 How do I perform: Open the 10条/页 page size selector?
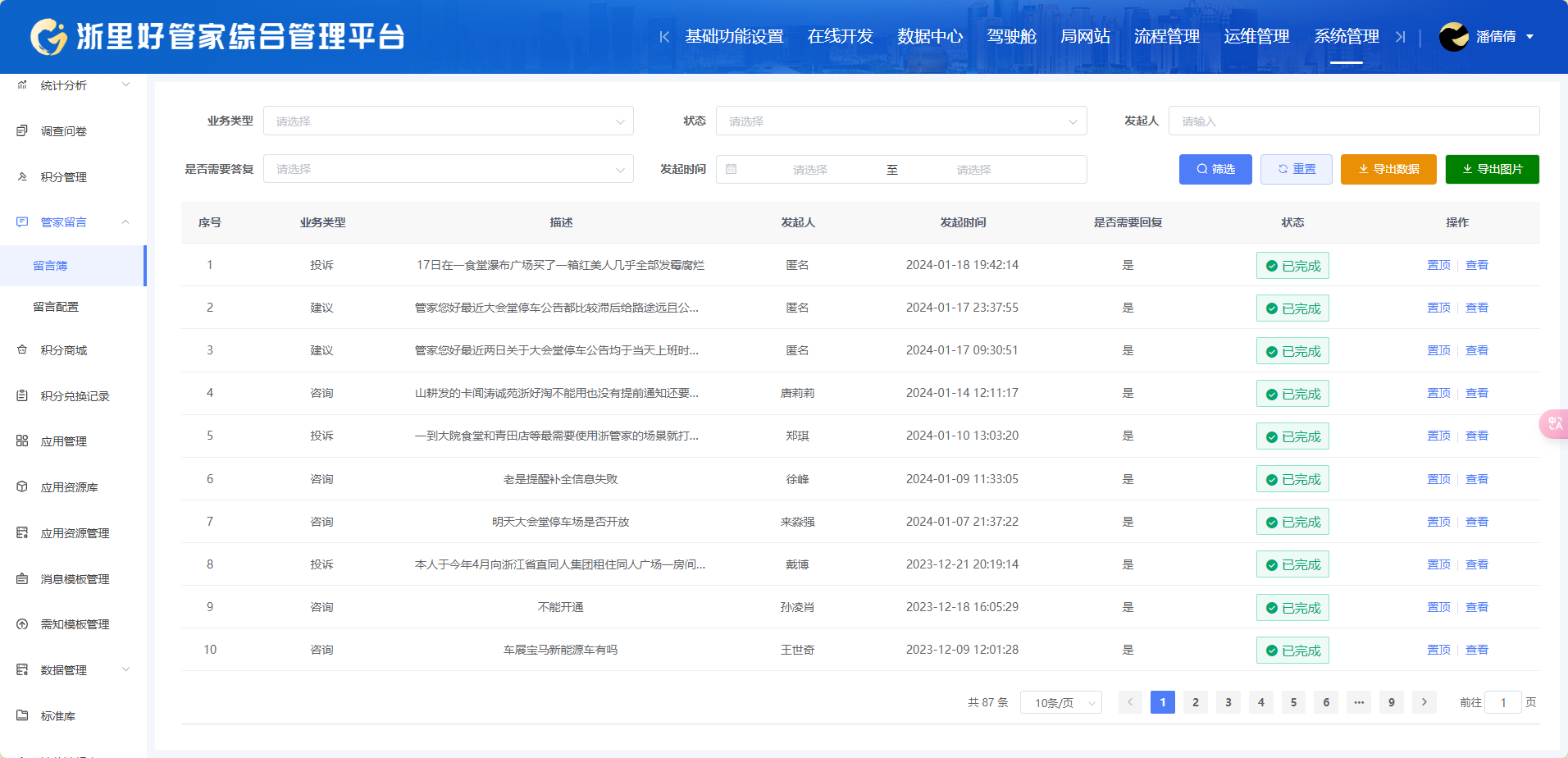1061,703
